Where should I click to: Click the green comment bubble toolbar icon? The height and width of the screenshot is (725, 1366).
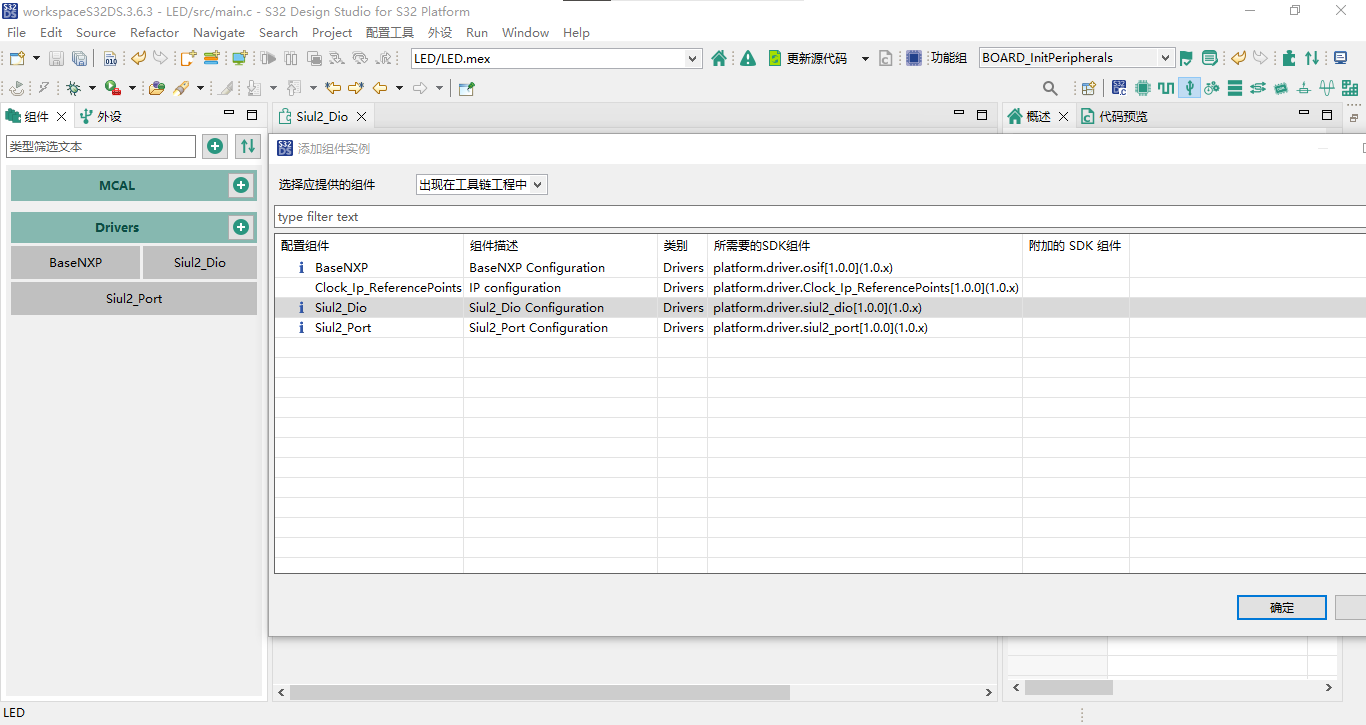click(x=1210, y=59)
